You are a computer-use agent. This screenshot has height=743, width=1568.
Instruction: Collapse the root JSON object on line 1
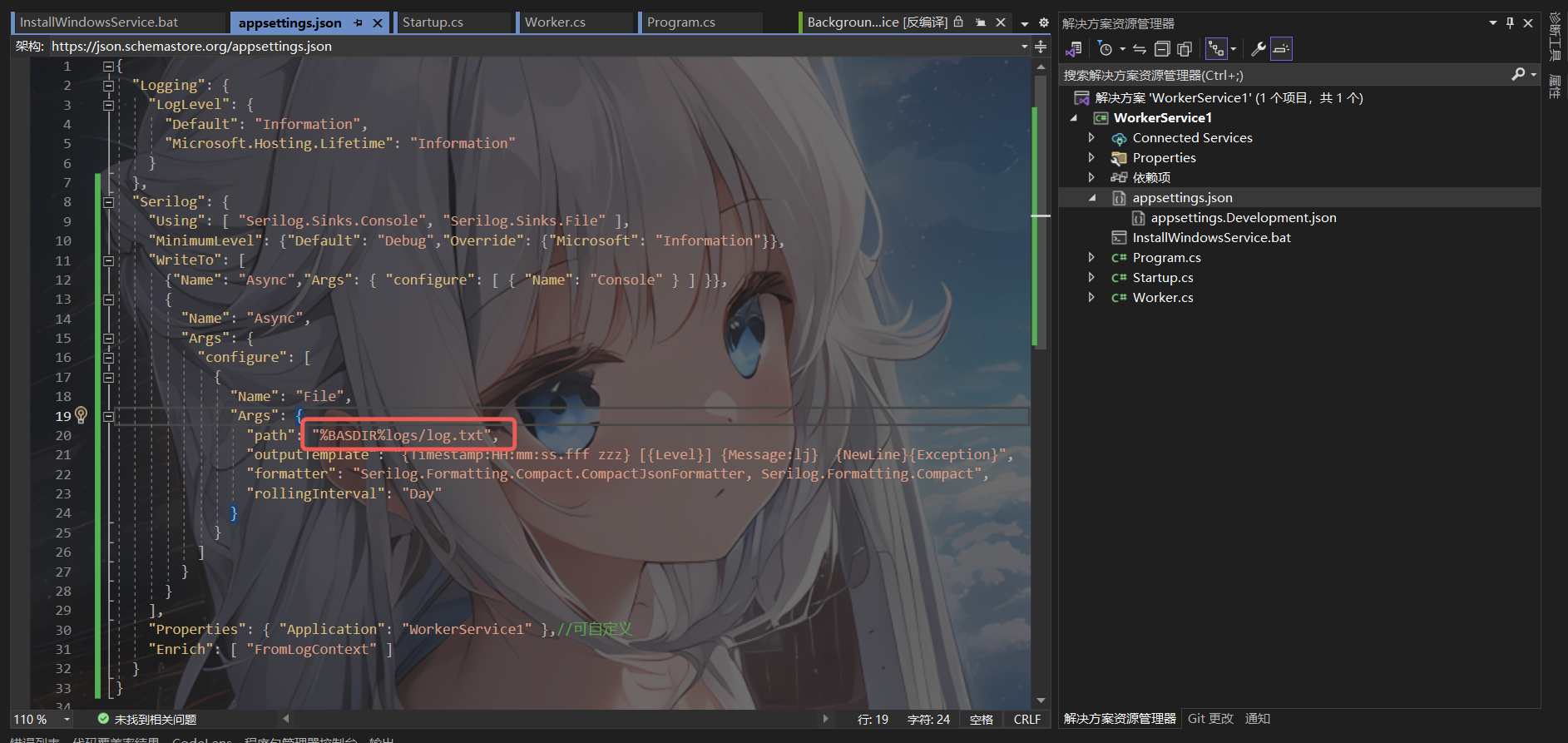[x=108, y=66]
